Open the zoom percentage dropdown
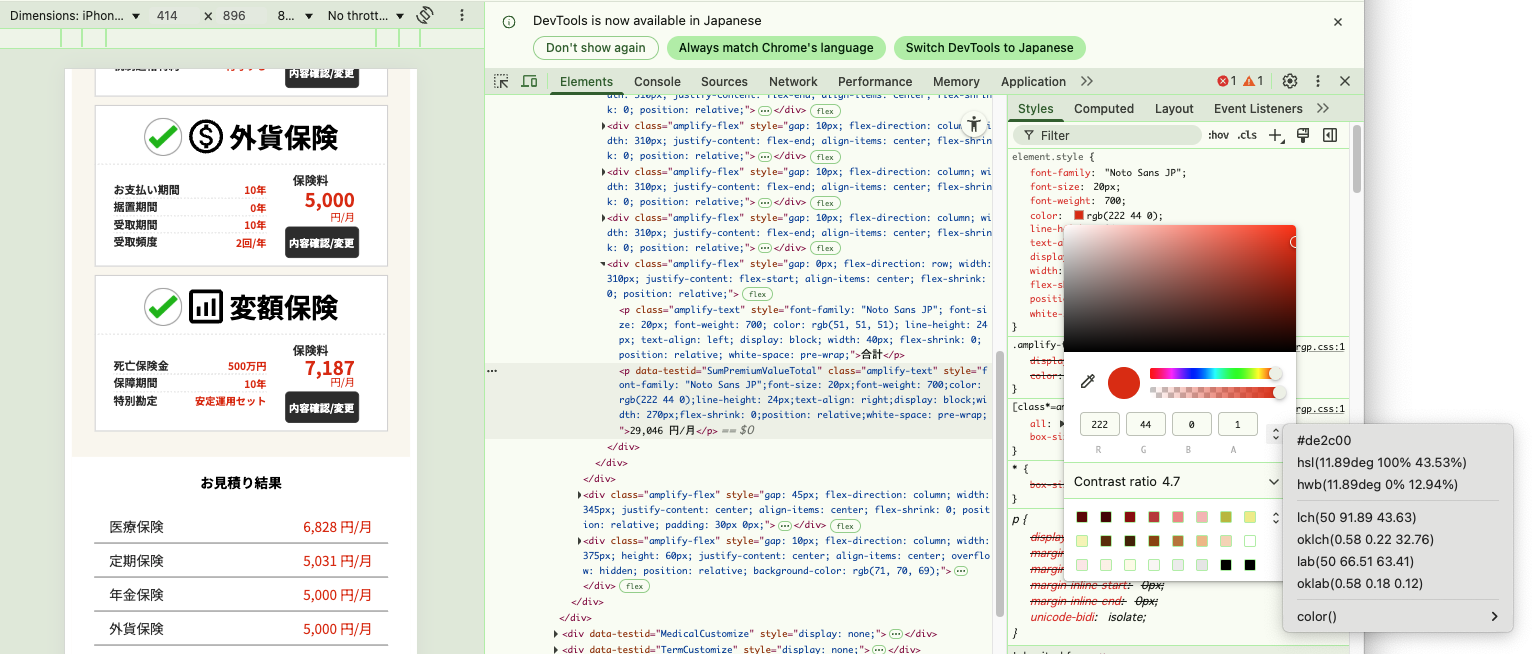Screen dimensions: 1539x654 tap(295, 16)
